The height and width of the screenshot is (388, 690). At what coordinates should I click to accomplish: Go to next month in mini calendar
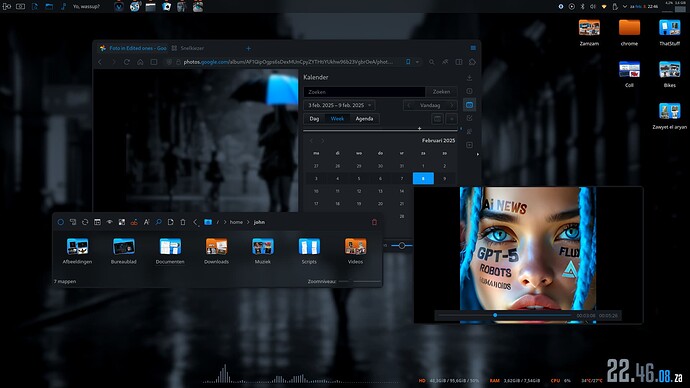point(322,141)
